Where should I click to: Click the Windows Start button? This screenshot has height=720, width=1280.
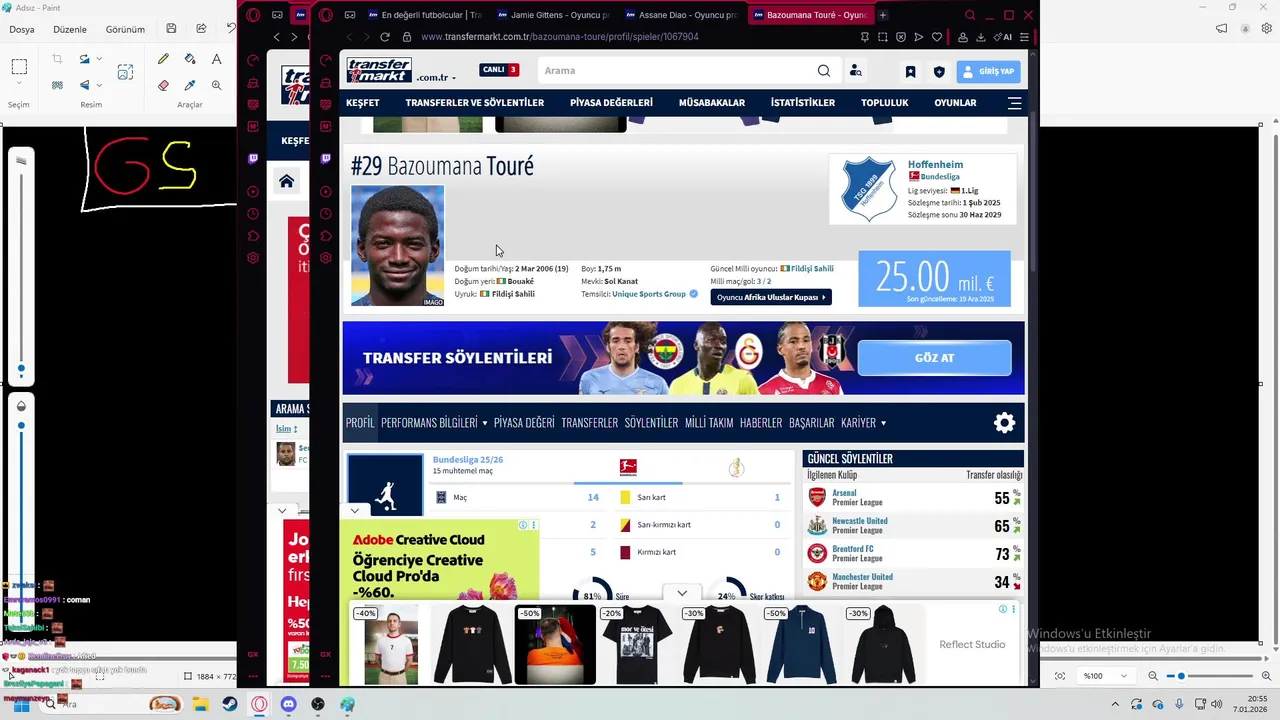pos(20,704)
